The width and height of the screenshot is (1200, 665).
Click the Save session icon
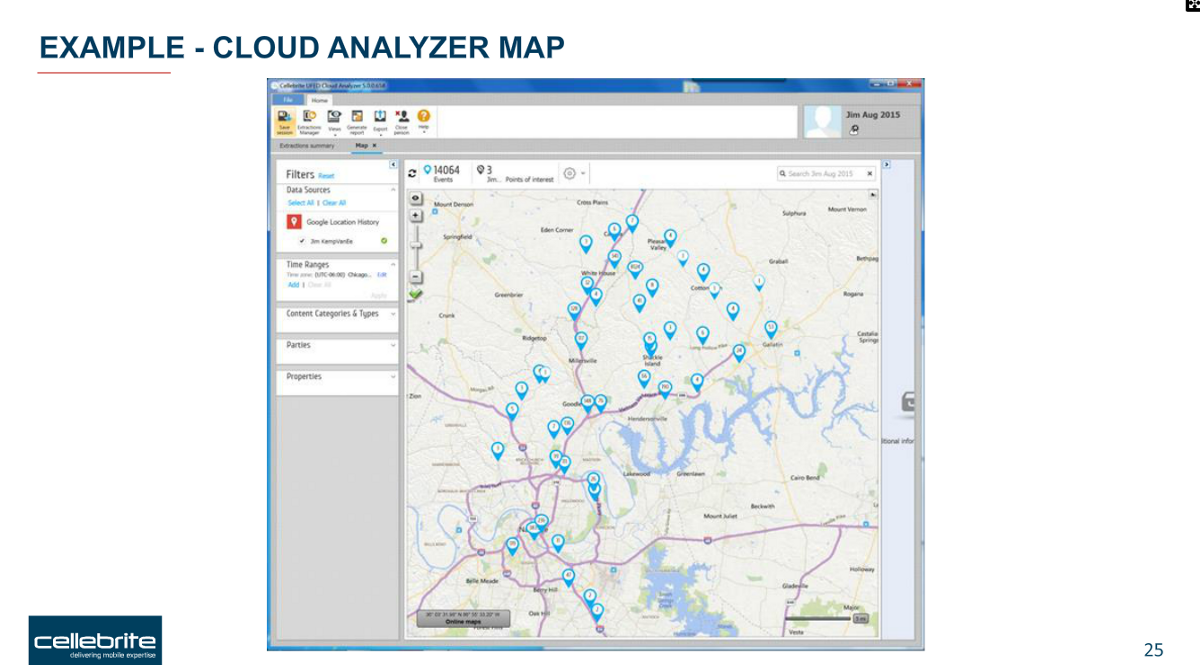point(284,119)
